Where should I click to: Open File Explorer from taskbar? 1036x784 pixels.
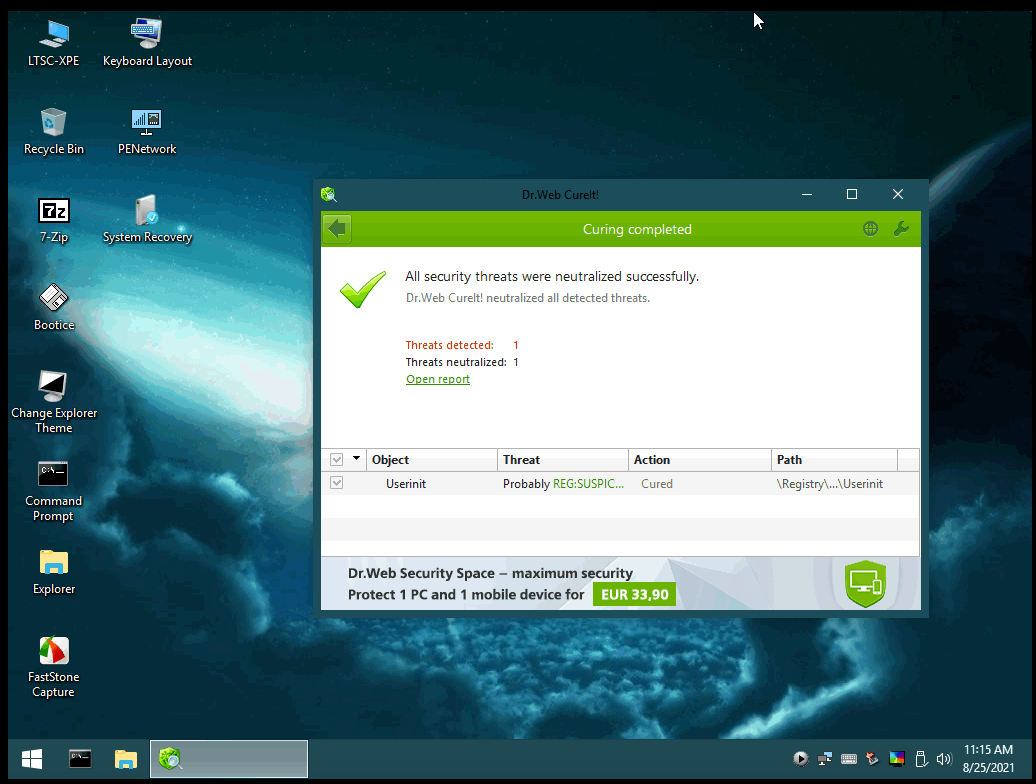click(126, 759)
